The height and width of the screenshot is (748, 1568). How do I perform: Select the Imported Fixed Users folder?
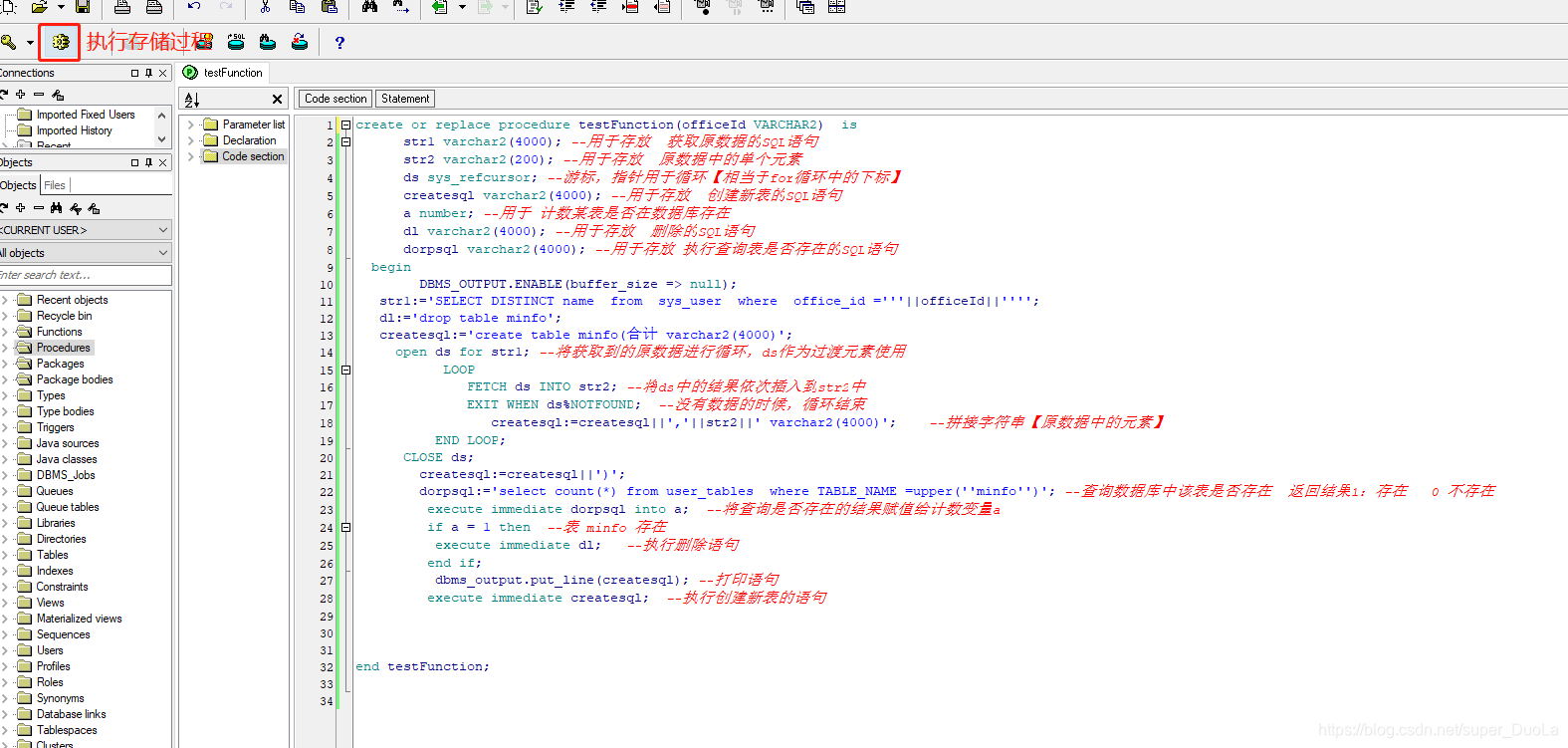(86, 115)
